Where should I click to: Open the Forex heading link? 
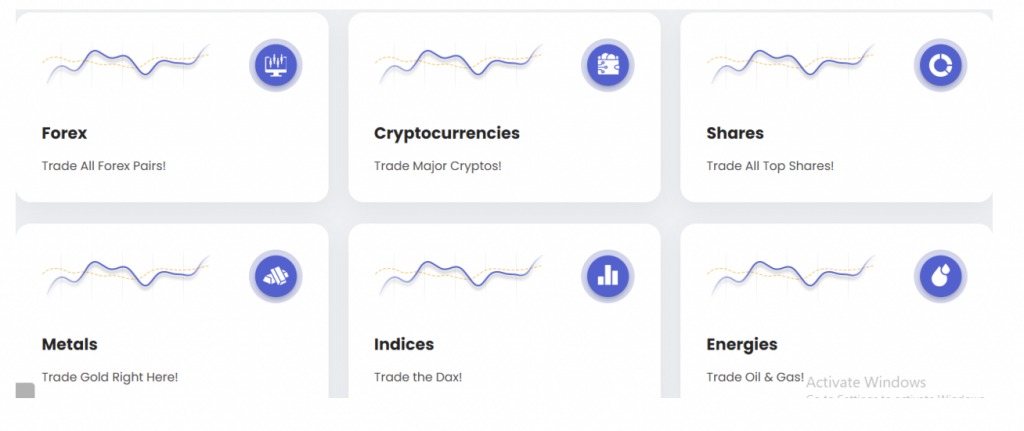point(65,133)
